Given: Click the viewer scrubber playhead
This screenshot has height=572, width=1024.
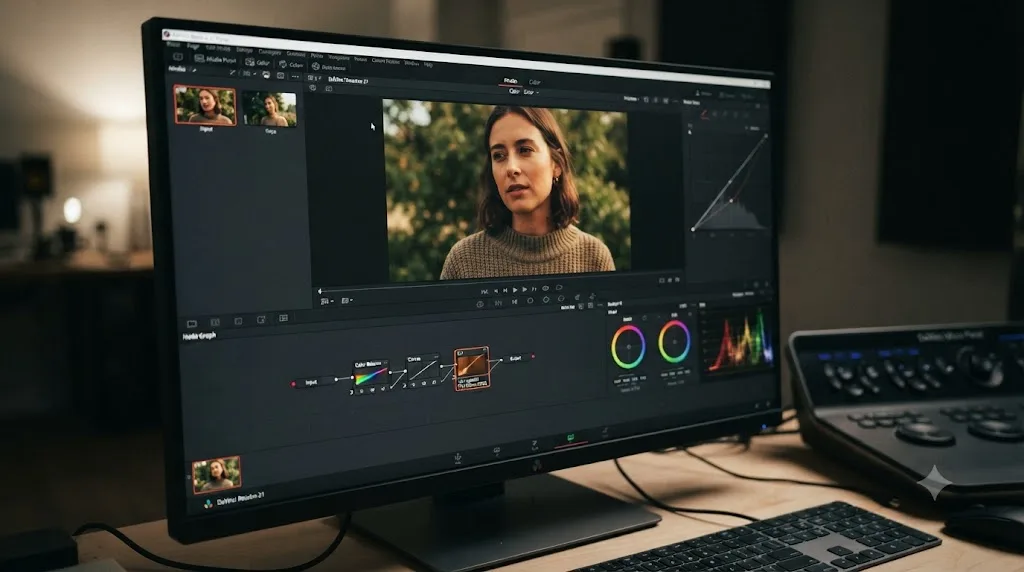Looking at the screenshot, I should (x=320, y=291).
